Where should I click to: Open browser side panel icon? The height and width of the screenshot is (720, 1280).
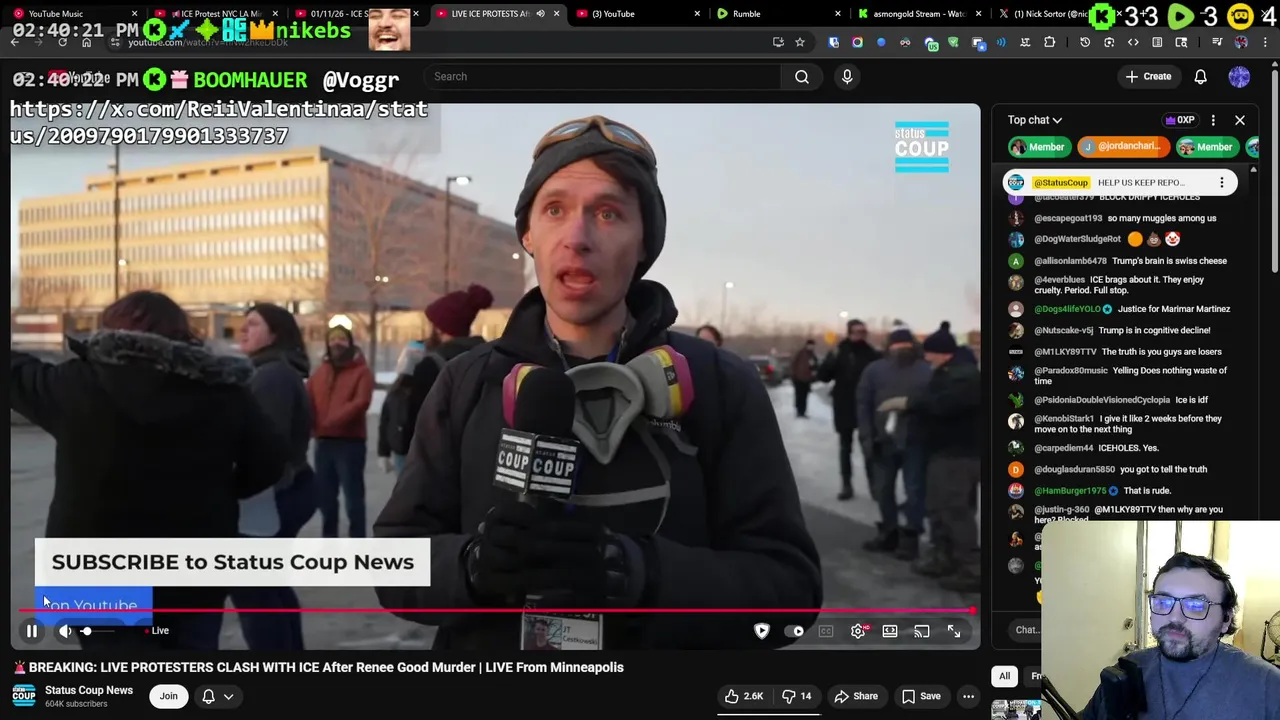click(x=1157, y=42)
